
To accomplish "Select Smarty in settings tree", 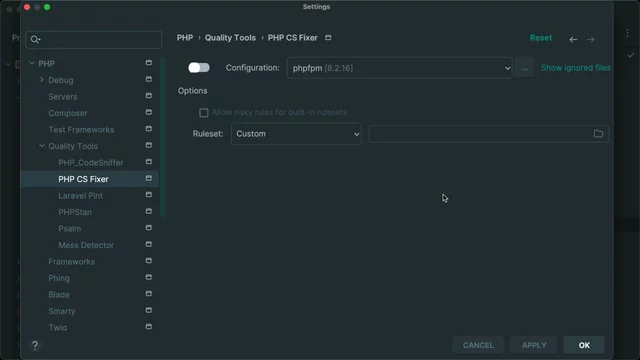I will (x=62, y=311).
